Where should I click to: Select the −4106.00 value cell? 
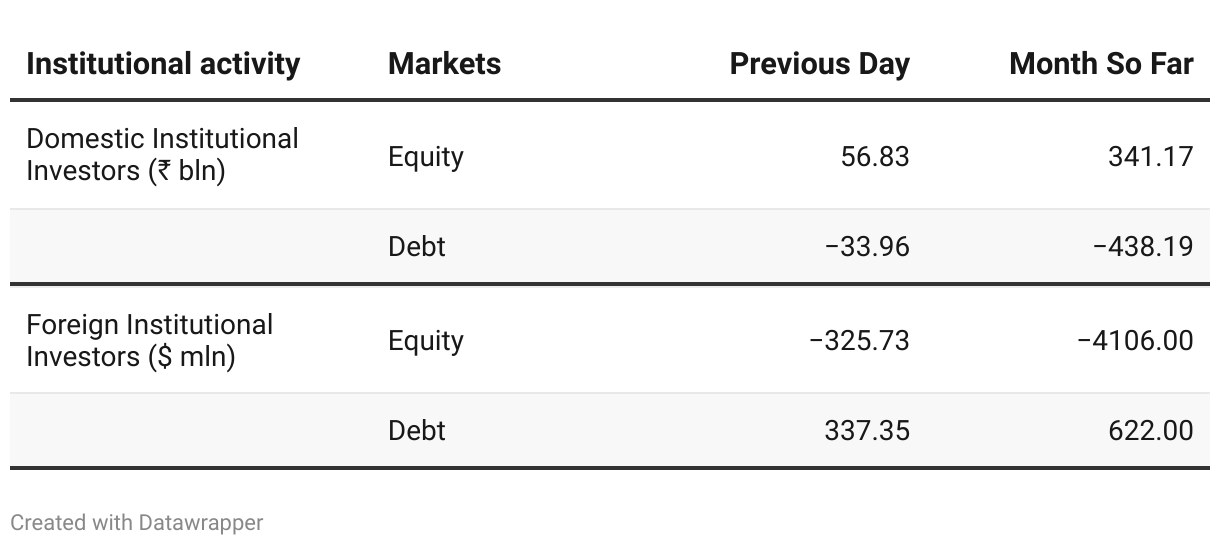1135,341
